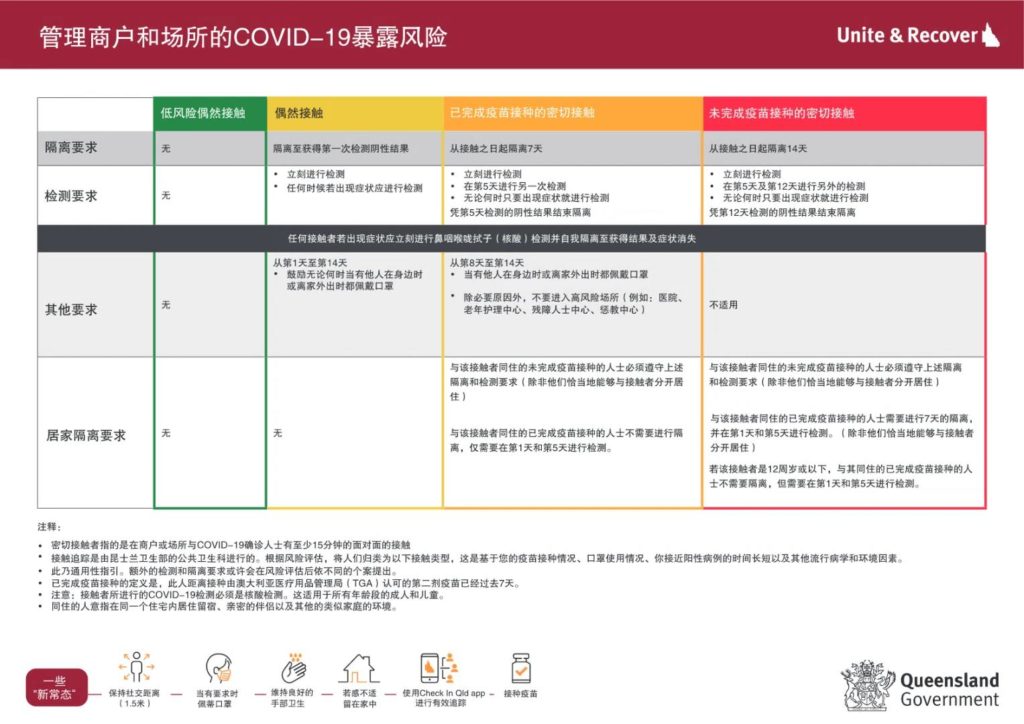Click the face mask icon

218,669
